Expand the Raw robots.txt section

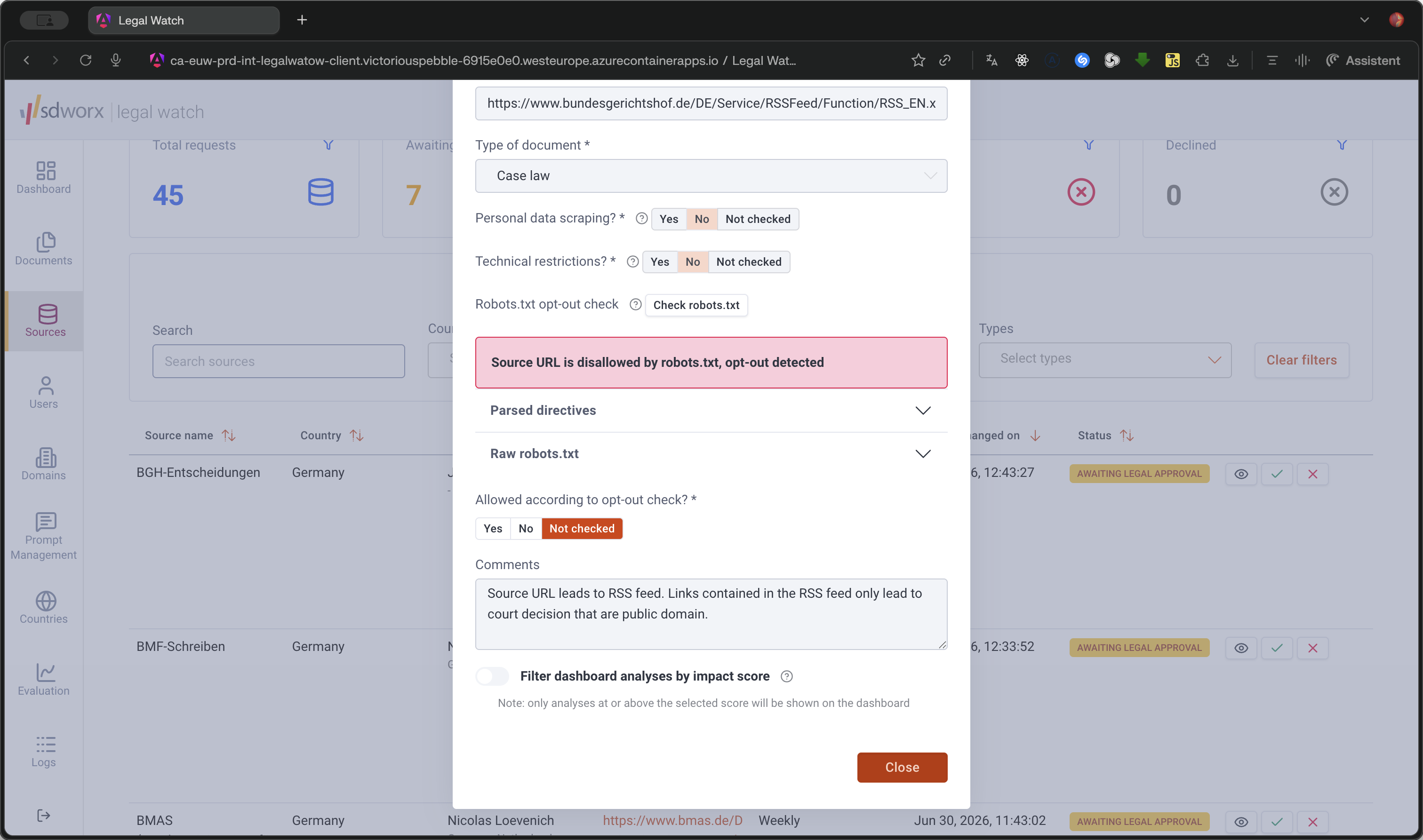[711, 454]
